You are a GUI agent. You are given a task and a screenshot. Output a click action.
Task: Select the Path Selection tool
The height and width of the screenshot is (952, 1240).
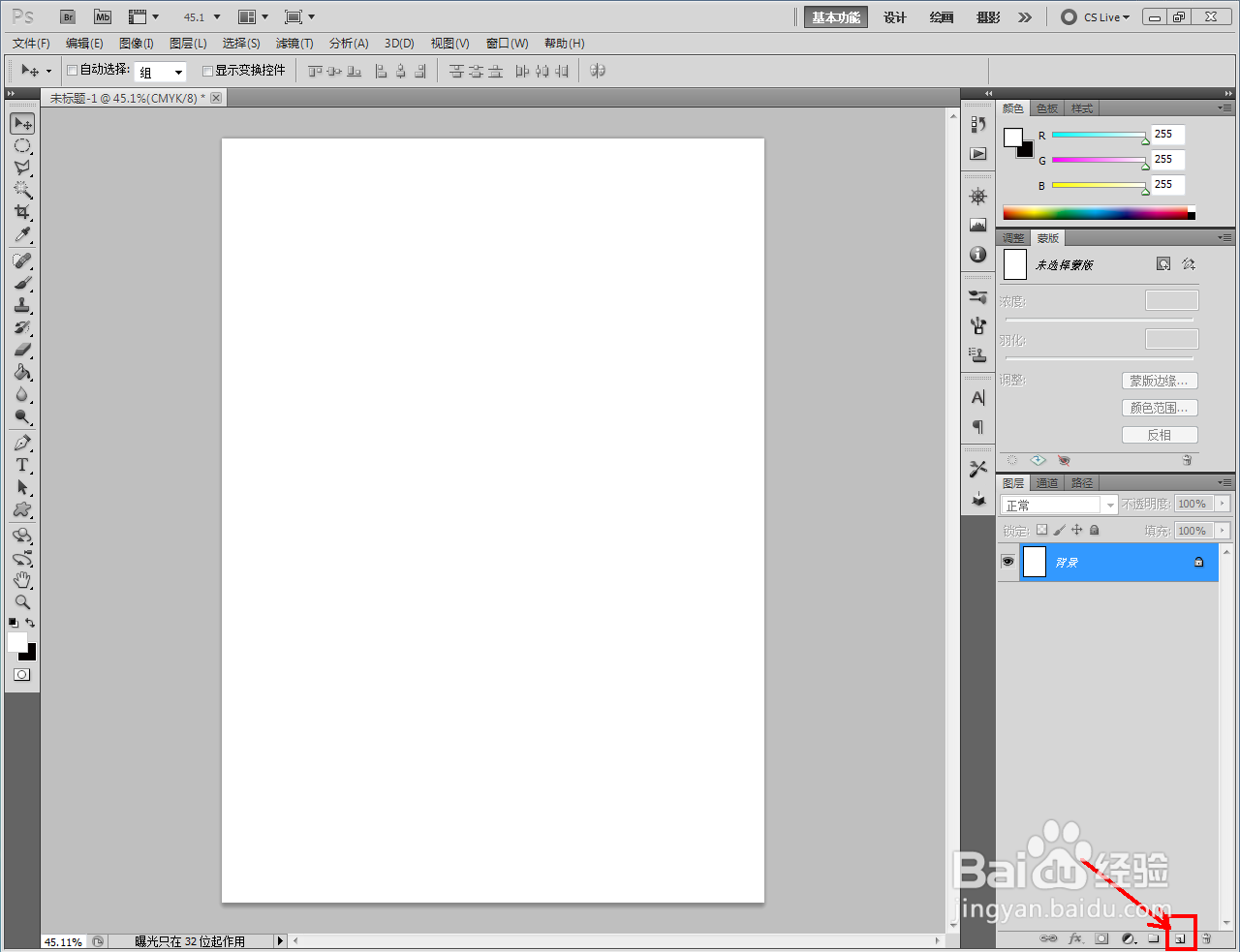[x=22, y=487]
